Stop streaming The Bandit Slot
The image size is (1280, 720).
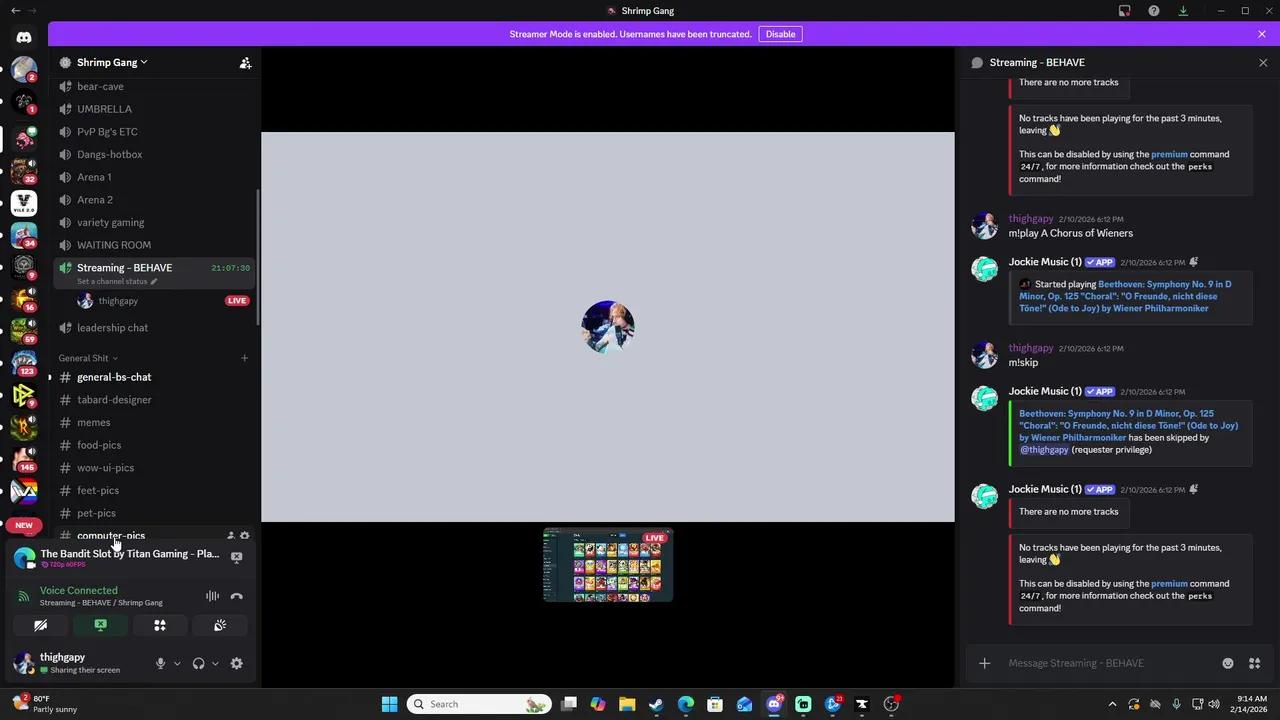pyautogui.click(x=237, y=557)
